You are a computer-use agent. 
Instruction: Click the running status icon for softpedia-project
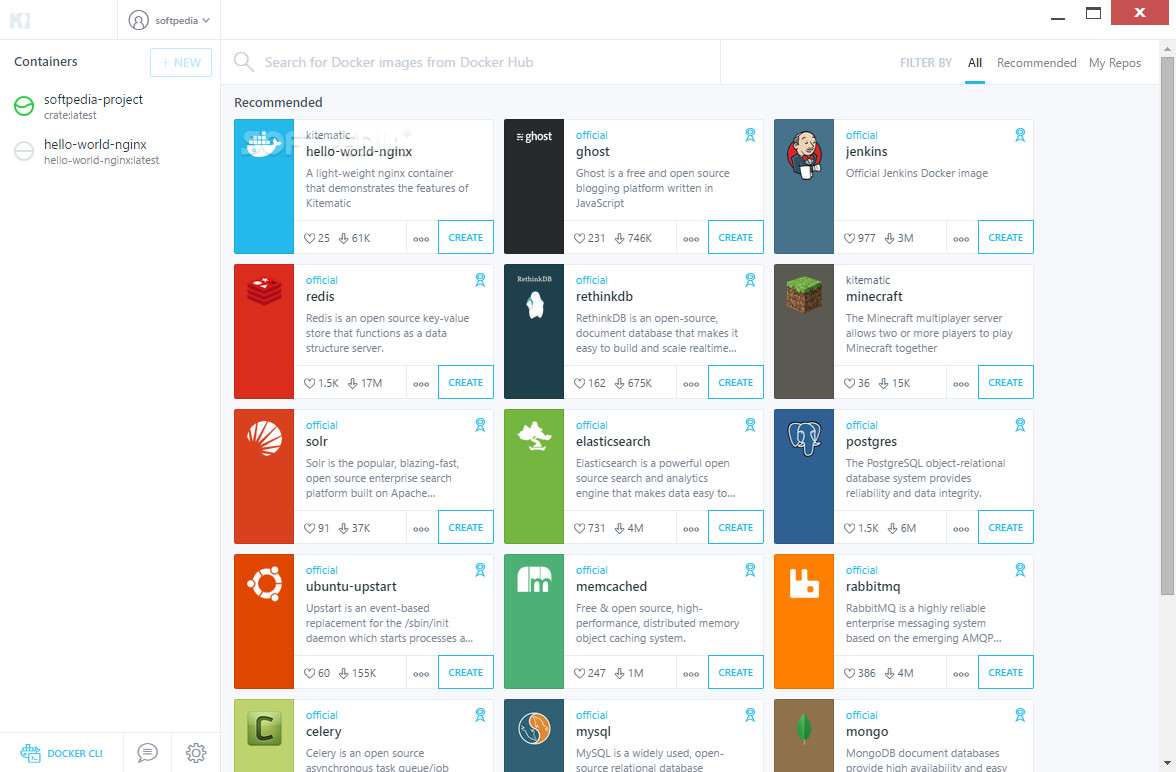coord(24,107)
